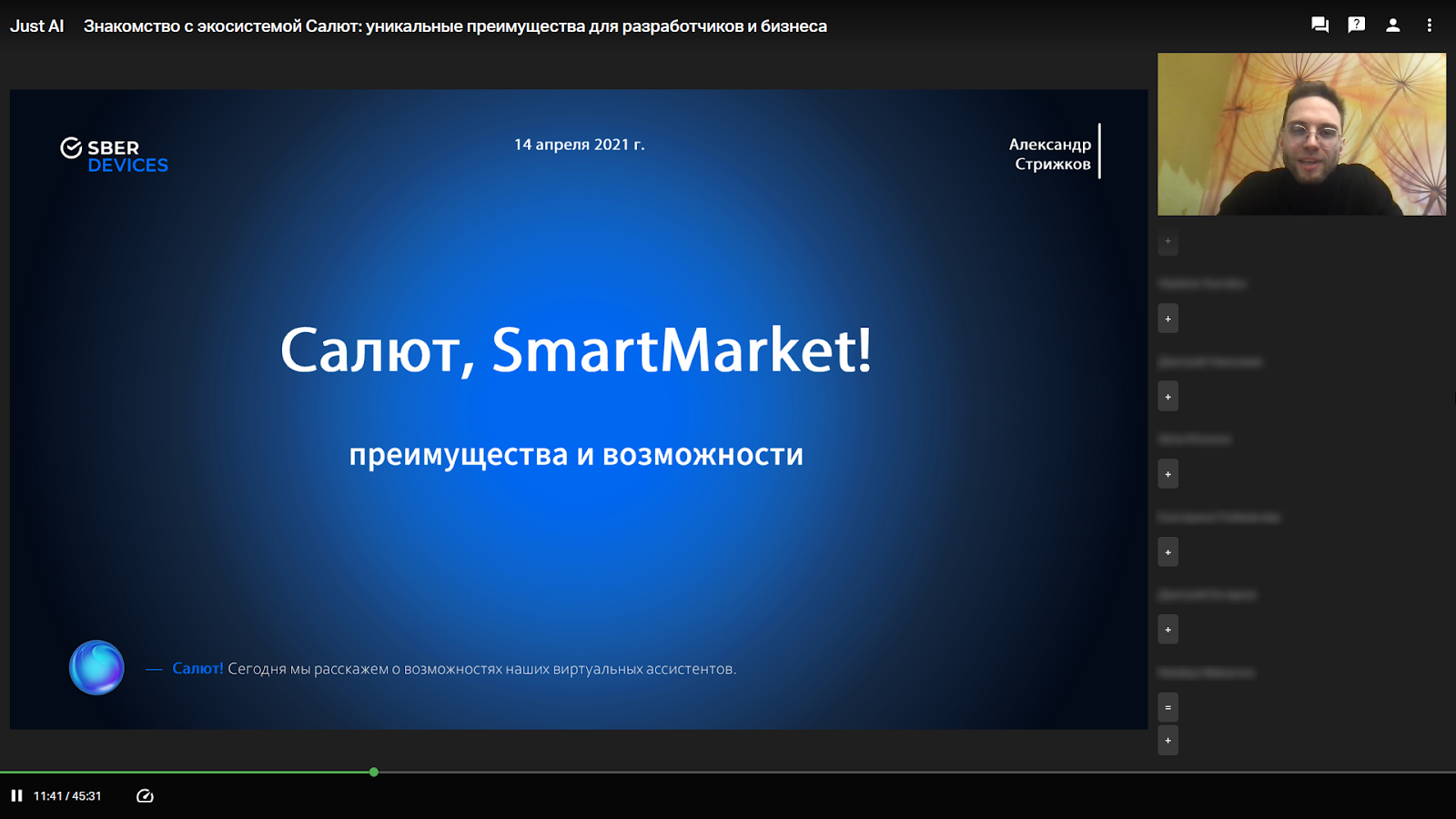This screenshot has width=1456, height=819.
Task: Click the 11:41 / 45:31 time display
Action: [67, 796]
